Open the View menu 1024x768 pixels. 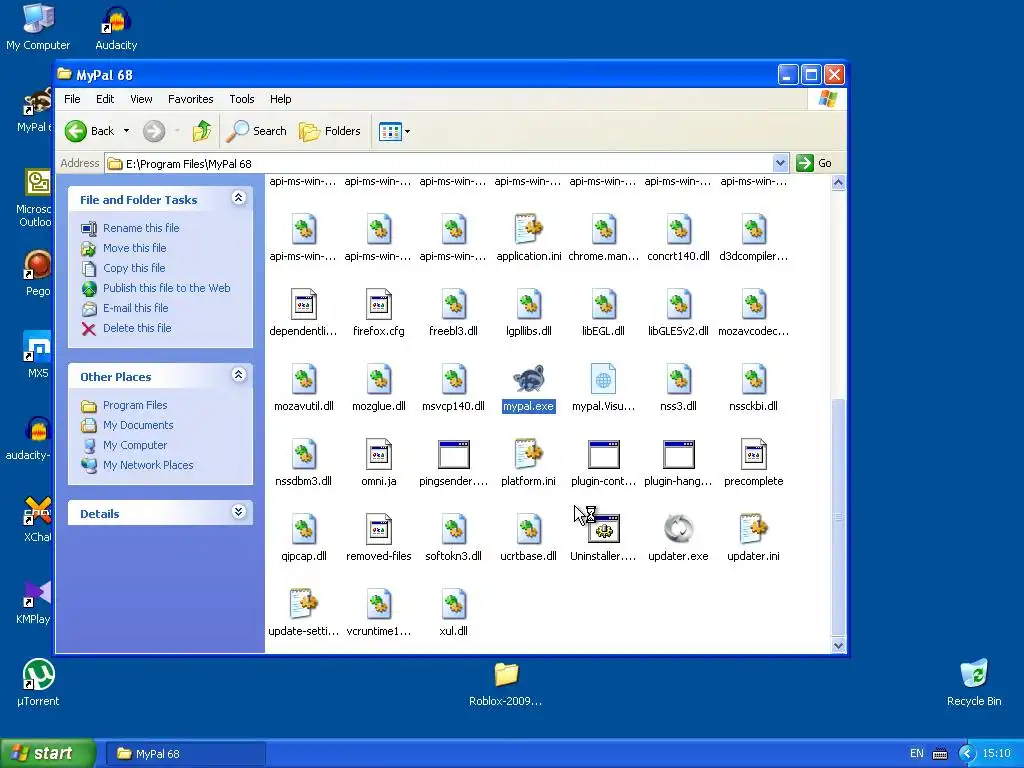141,99
